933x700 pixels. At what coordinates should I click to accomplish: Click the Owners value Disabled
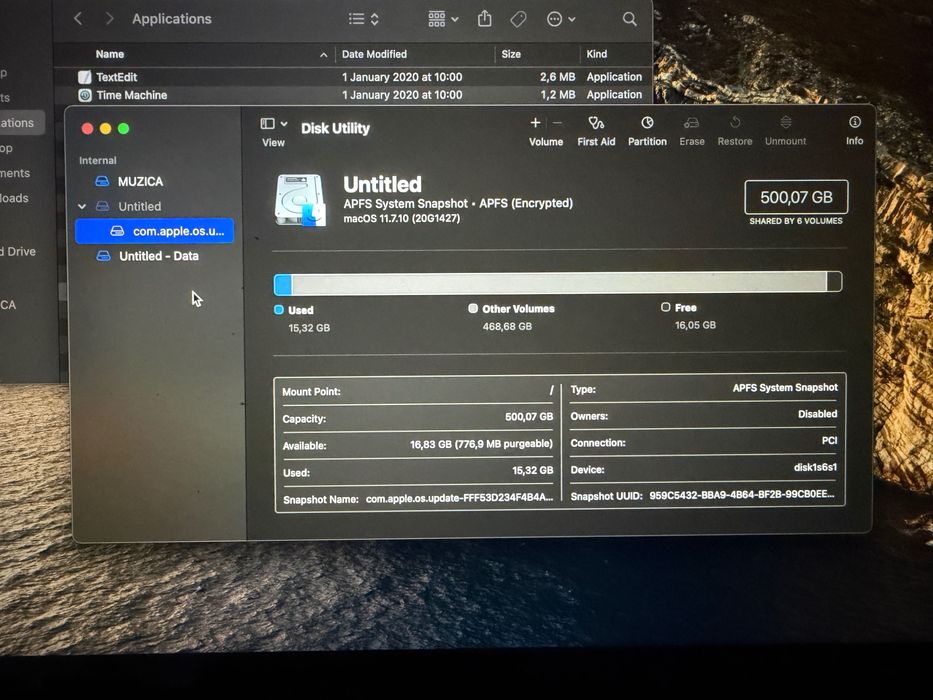[x=818, y=414]
